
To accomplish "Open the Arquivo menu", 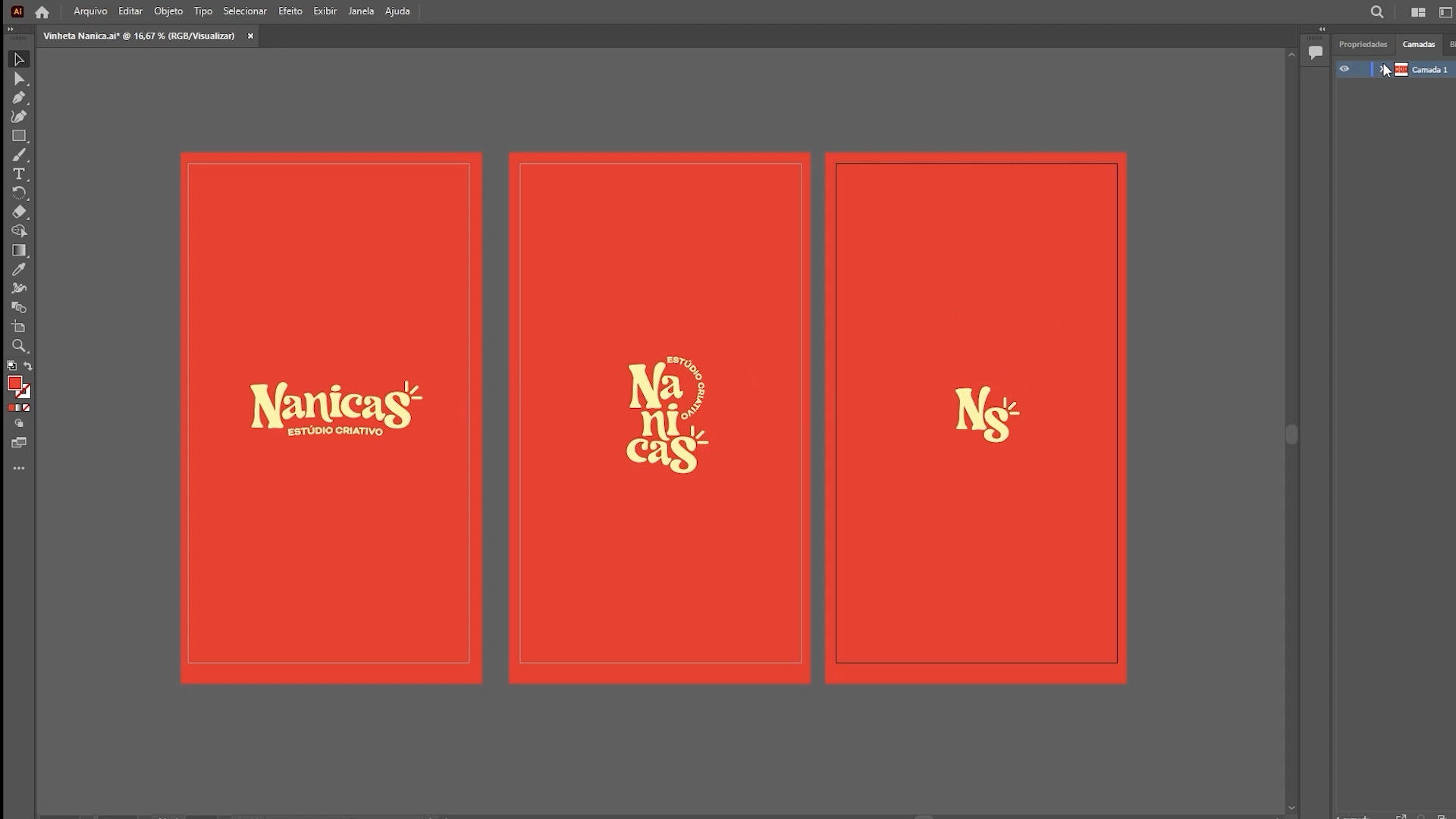I will coord(90,11).
